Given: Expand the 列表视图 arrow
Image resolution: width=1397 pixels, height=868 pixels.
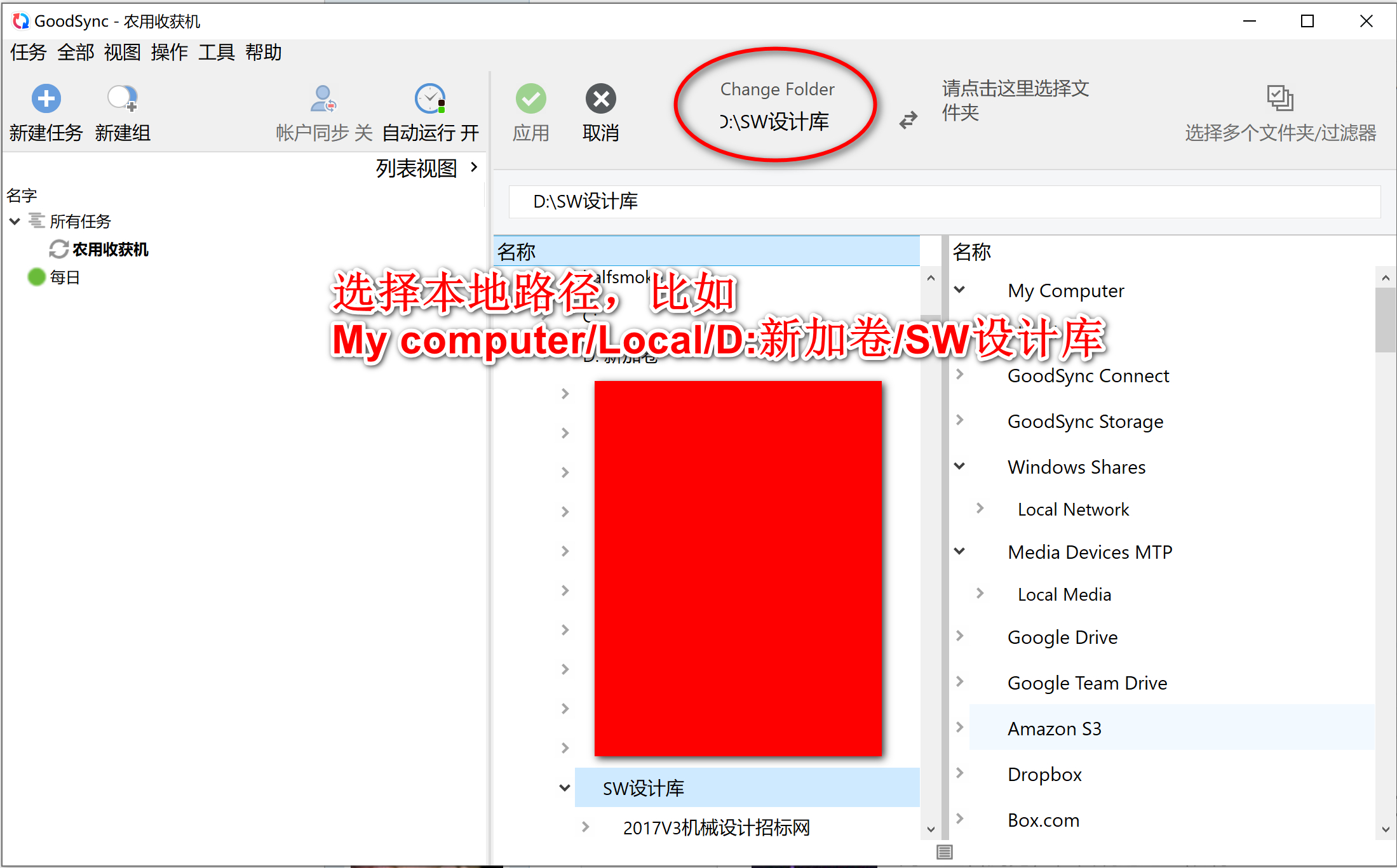Looking at the screenshot, I should coord(474,167).
